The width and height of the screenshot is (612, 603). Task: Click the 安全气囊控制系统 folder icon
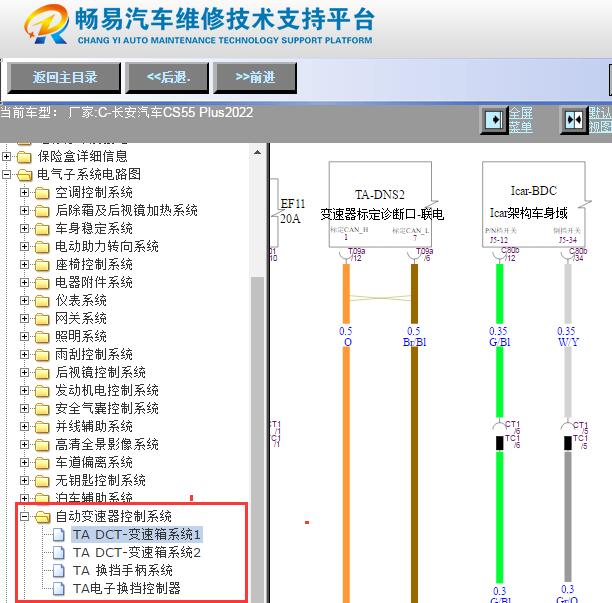(x=42, y=409)
